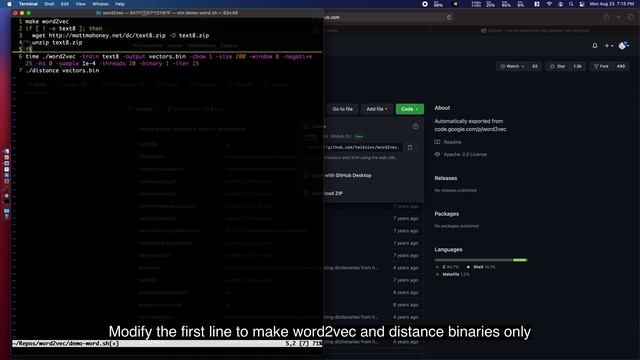This screenshot has height=360, width=640.
Task: Click line 3 wget command in vim
Action: point(120,36)
